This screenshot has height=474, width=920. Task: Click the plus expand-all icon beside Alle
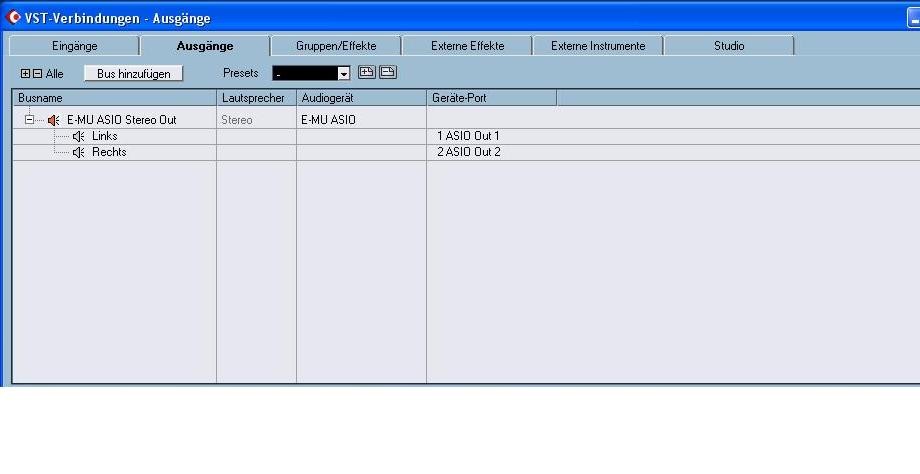(25, 74)
